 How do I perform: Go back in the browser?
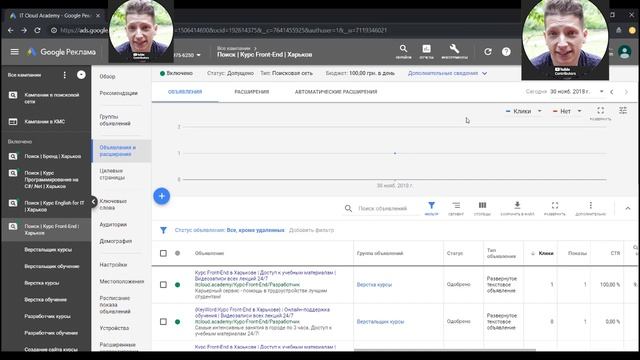(11, 30)
